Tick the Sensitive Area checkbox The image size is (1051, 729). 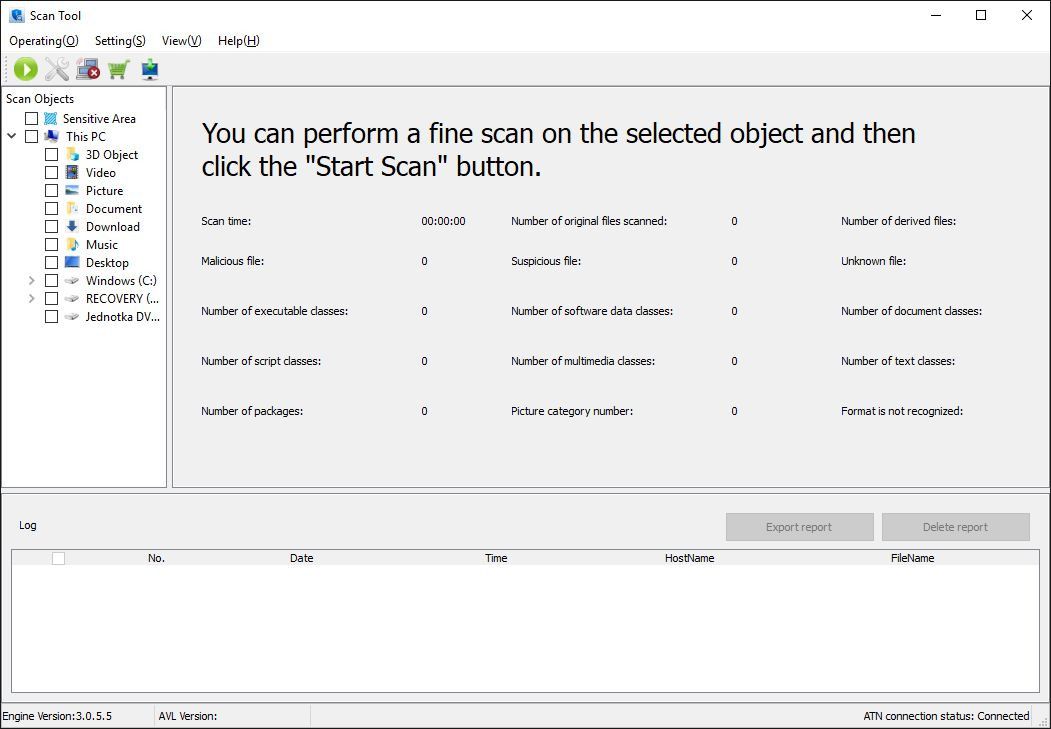[x=32, y=119]
